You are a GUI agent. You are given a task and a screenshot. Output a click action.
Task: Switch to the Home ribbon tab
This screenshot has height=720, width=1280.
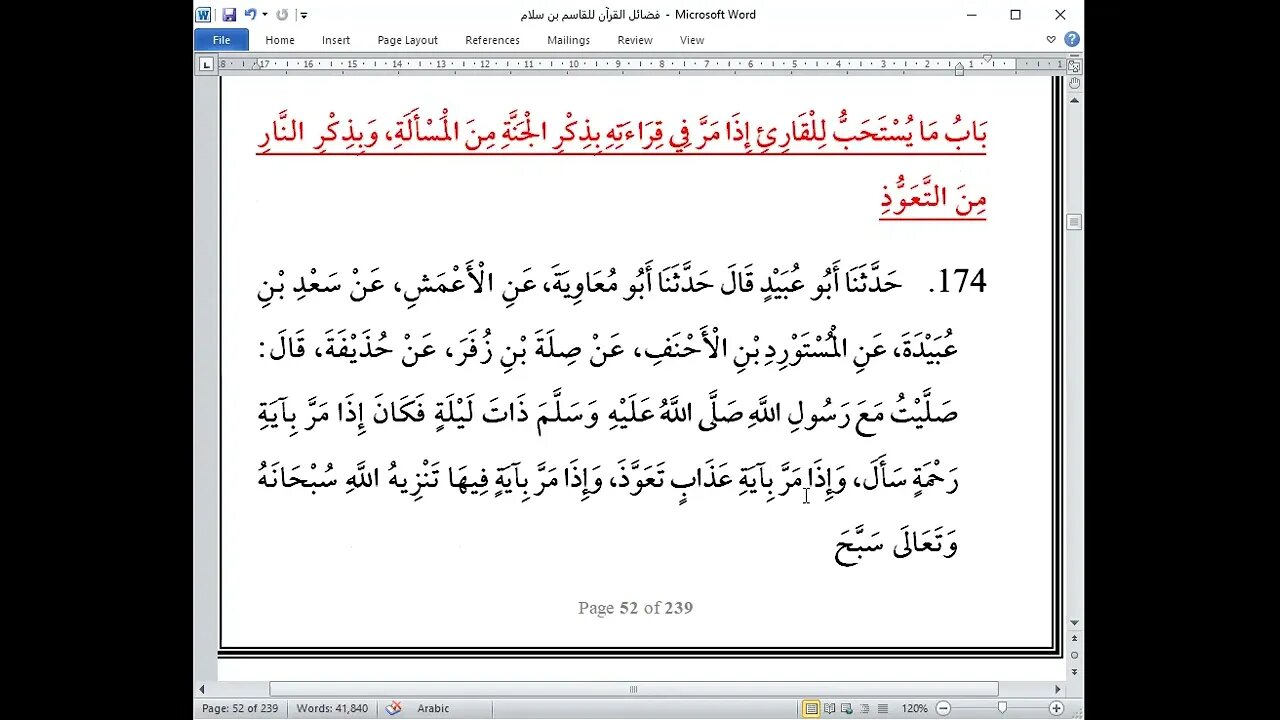pos(280,40)
